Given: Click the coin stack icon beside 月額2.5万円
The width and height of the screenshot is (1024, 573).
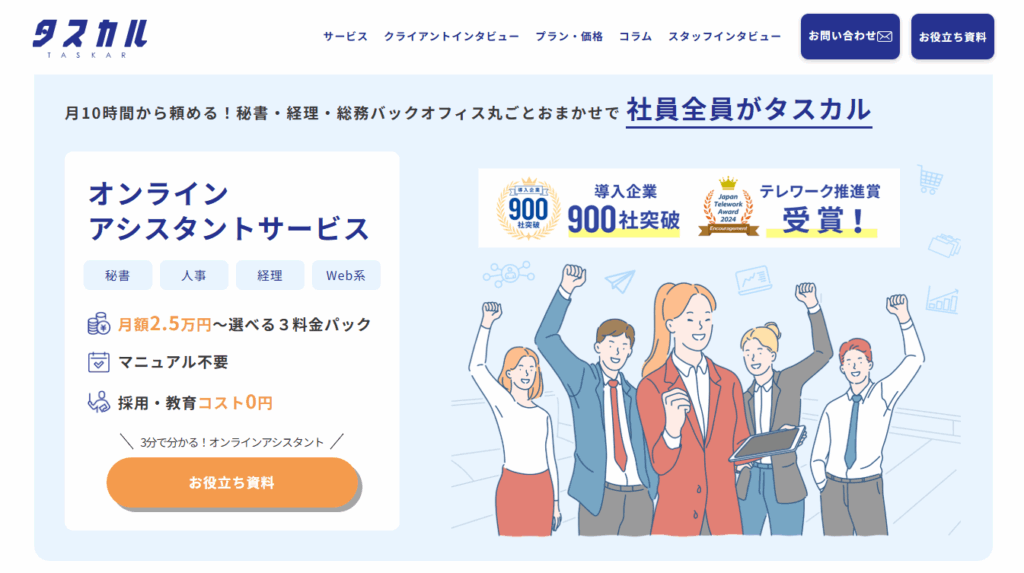Looking at the screenshot, I should click(x=99, y=323).
